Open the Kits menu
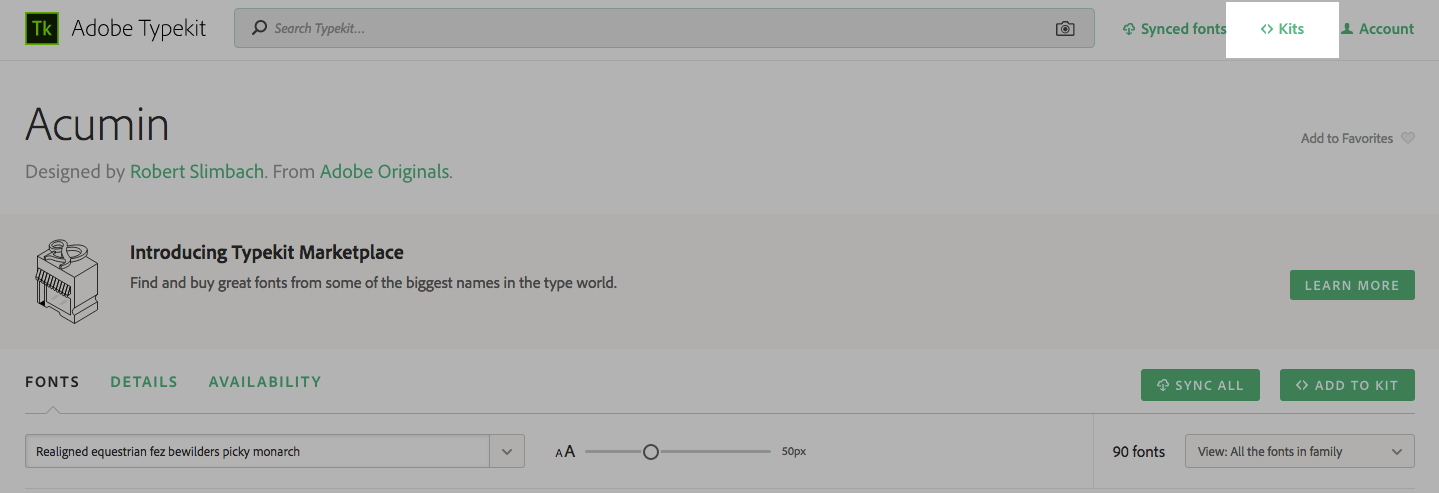The image size is (1439, 493). click(1282, 29)
